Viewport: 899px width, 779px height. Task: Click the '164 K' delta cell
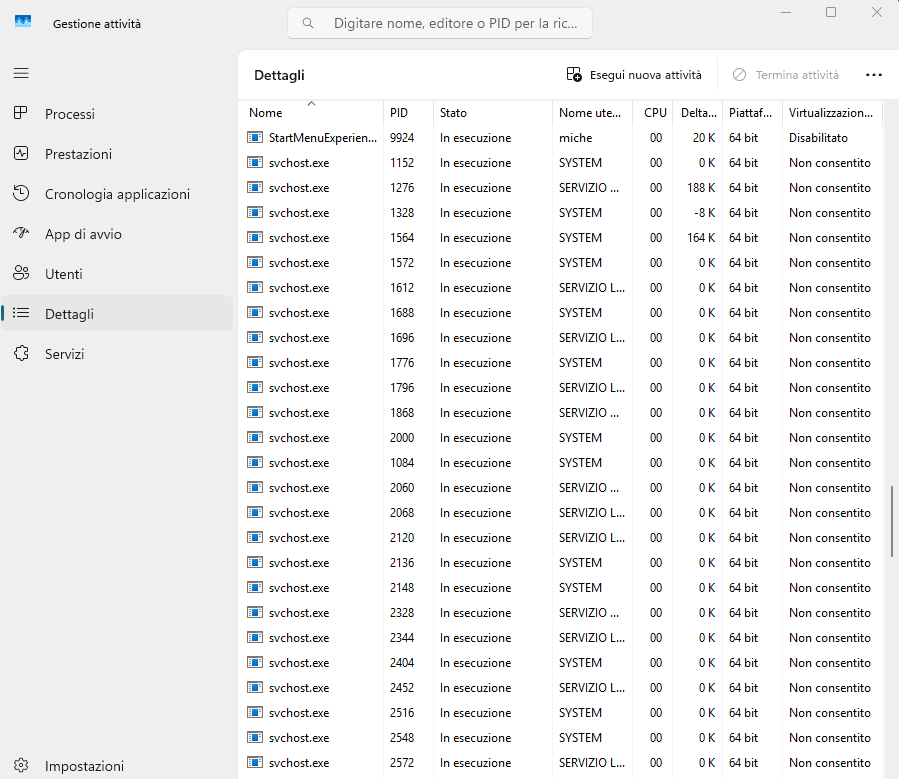point(701,237)
